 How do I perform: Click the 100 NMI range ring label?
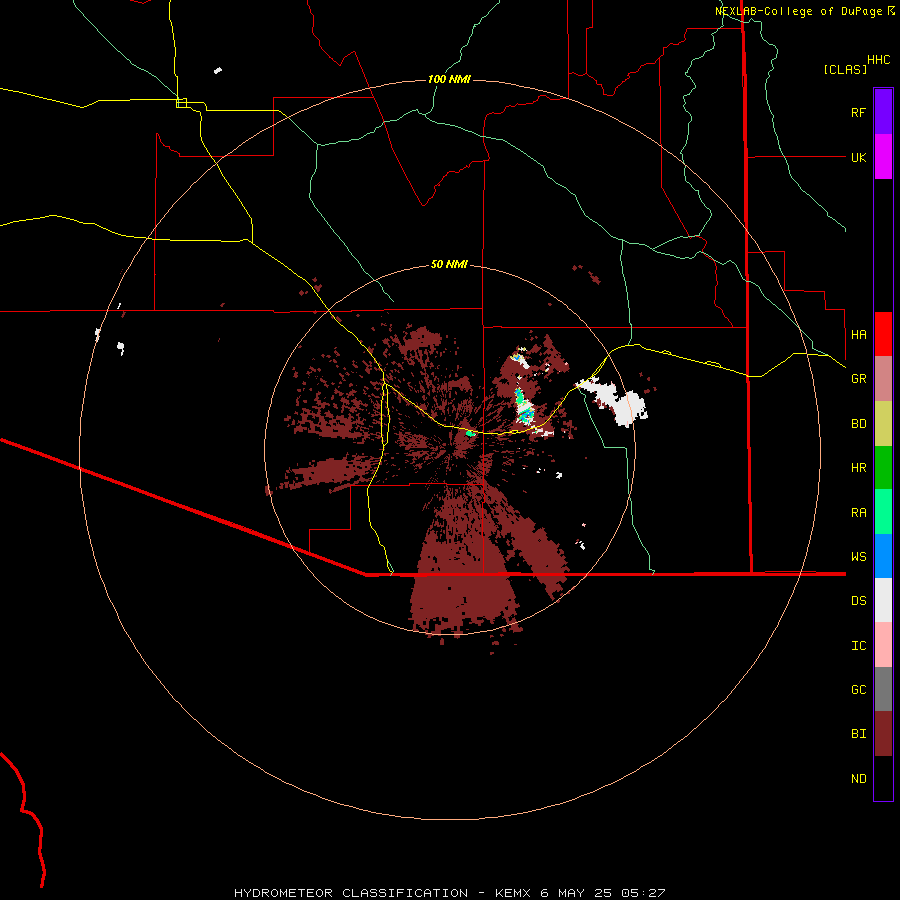tap(449, 79)
